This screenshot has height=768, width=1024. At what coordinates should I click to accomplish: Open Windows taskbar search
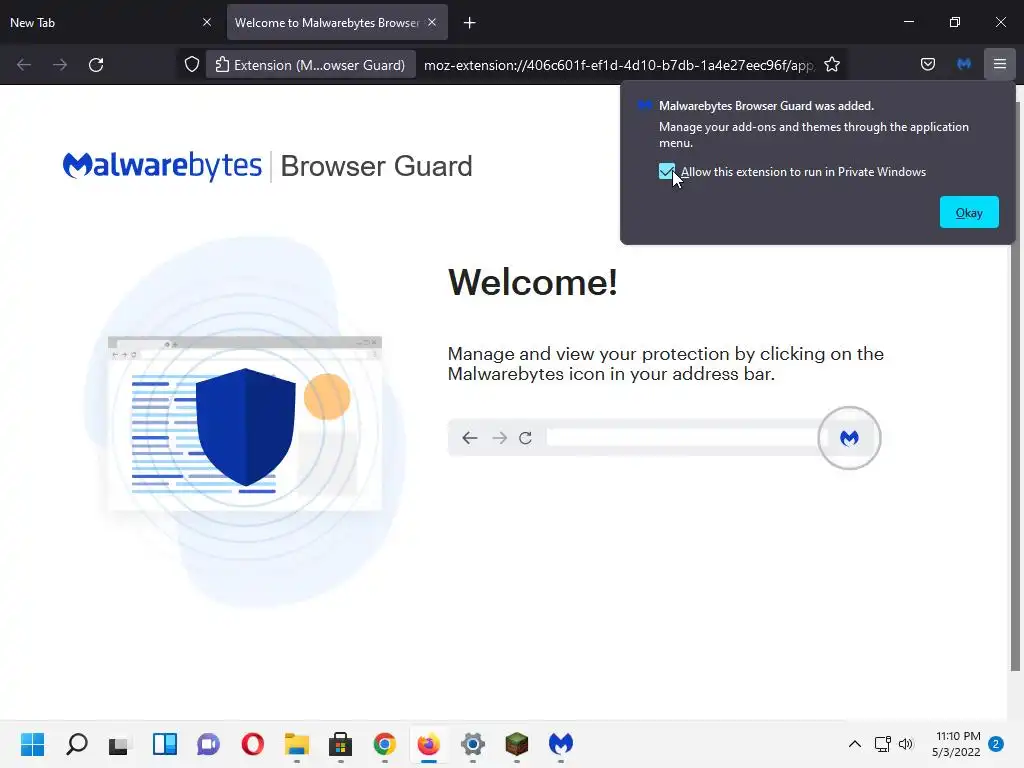coord(77,744)
